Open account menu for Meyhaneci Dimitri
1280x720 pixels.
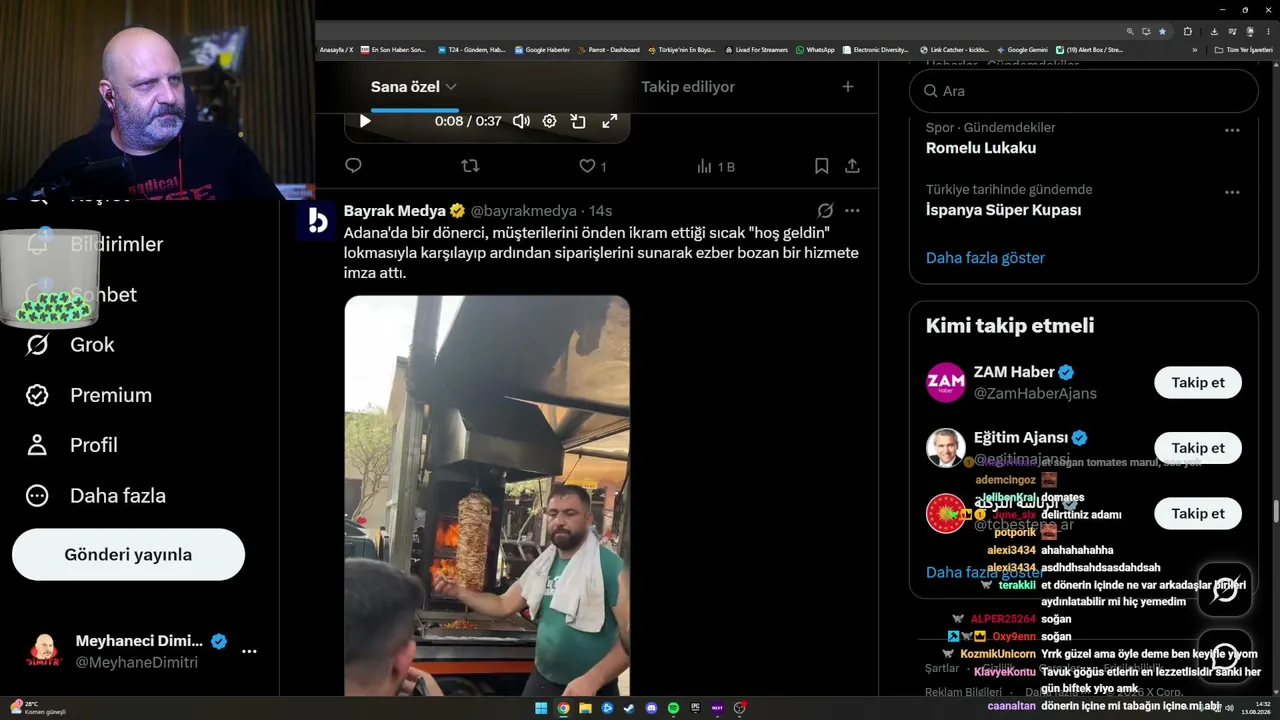coord(250,651)
